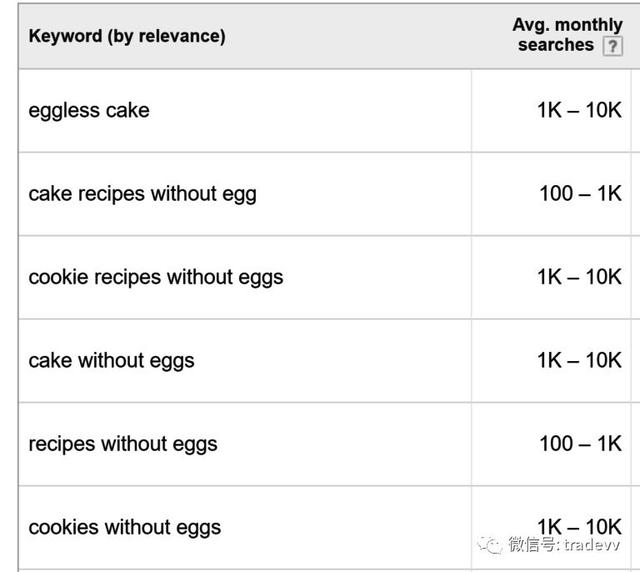Image resolution: width=640 pixels, height=572 pixels.
Task: Select the "eggless cake" keyword
Action: click(89, 110)
